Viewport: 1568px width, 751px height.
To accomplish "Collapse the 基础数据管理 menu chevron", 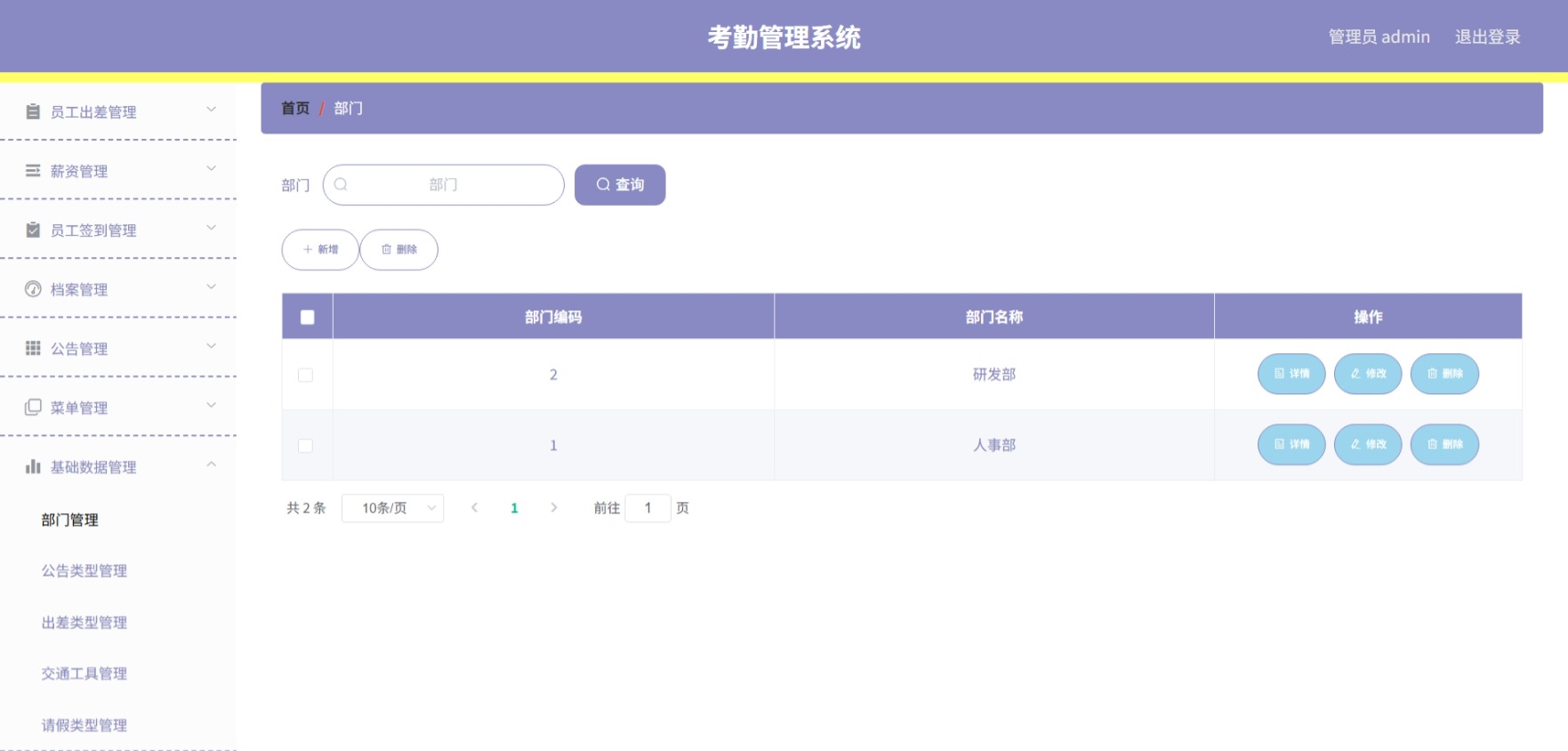I will (x=212, y=464).
